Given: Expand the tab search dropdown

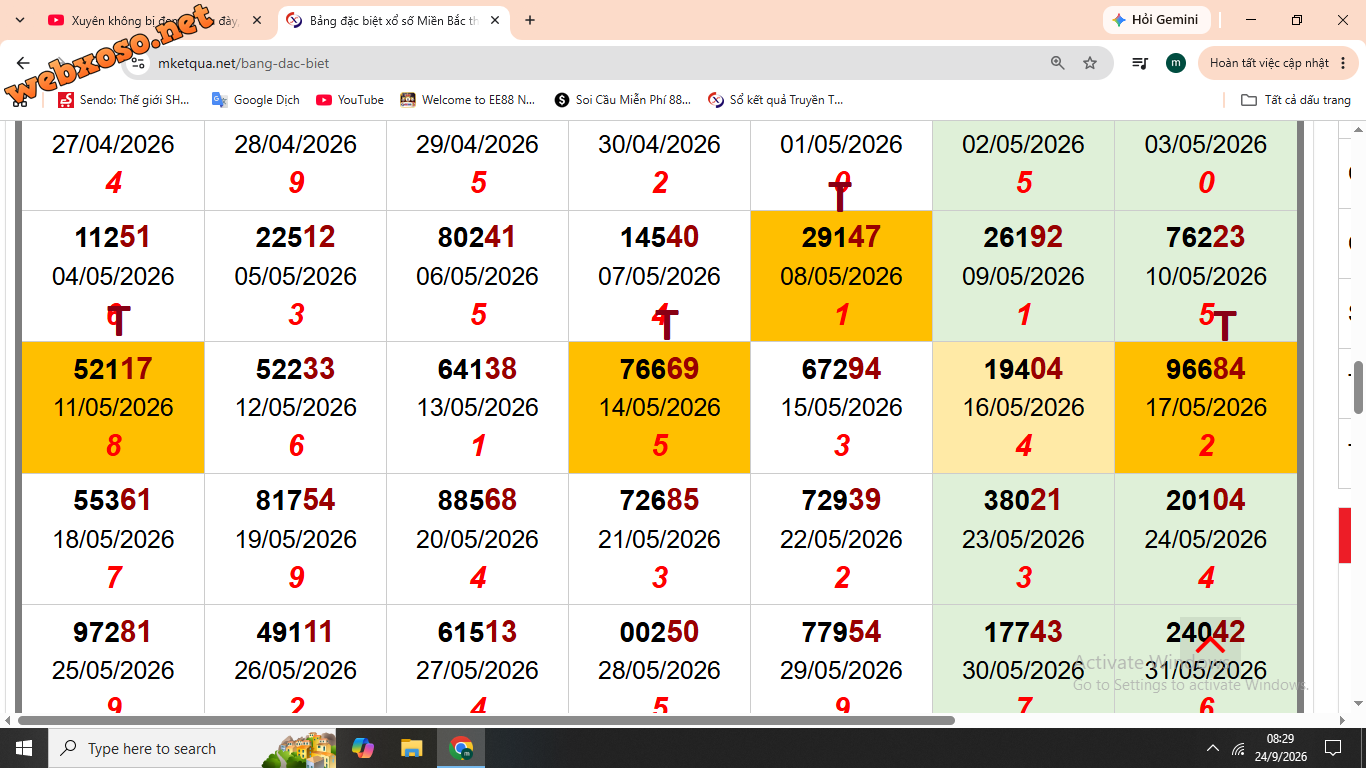Looking at the screenshot, I should [x=20, y=20].
